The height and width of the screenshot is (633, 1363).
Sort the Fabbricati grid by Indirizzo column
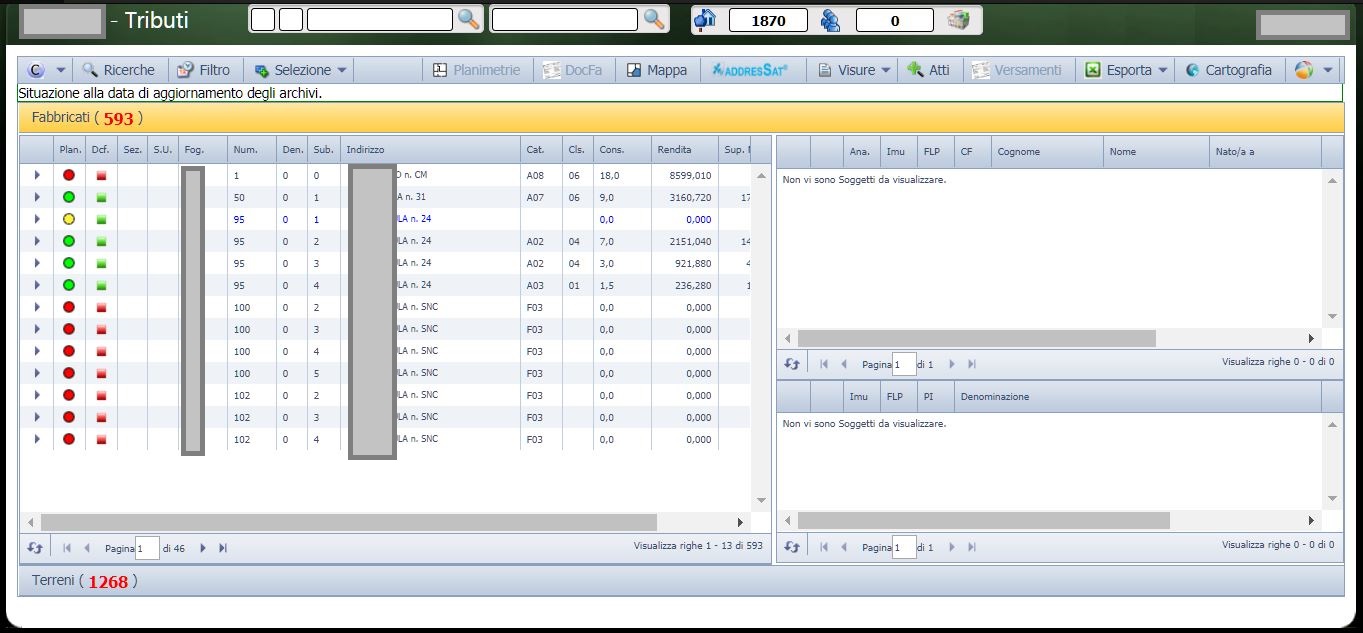pyautogui.click(x=430, y=150)
